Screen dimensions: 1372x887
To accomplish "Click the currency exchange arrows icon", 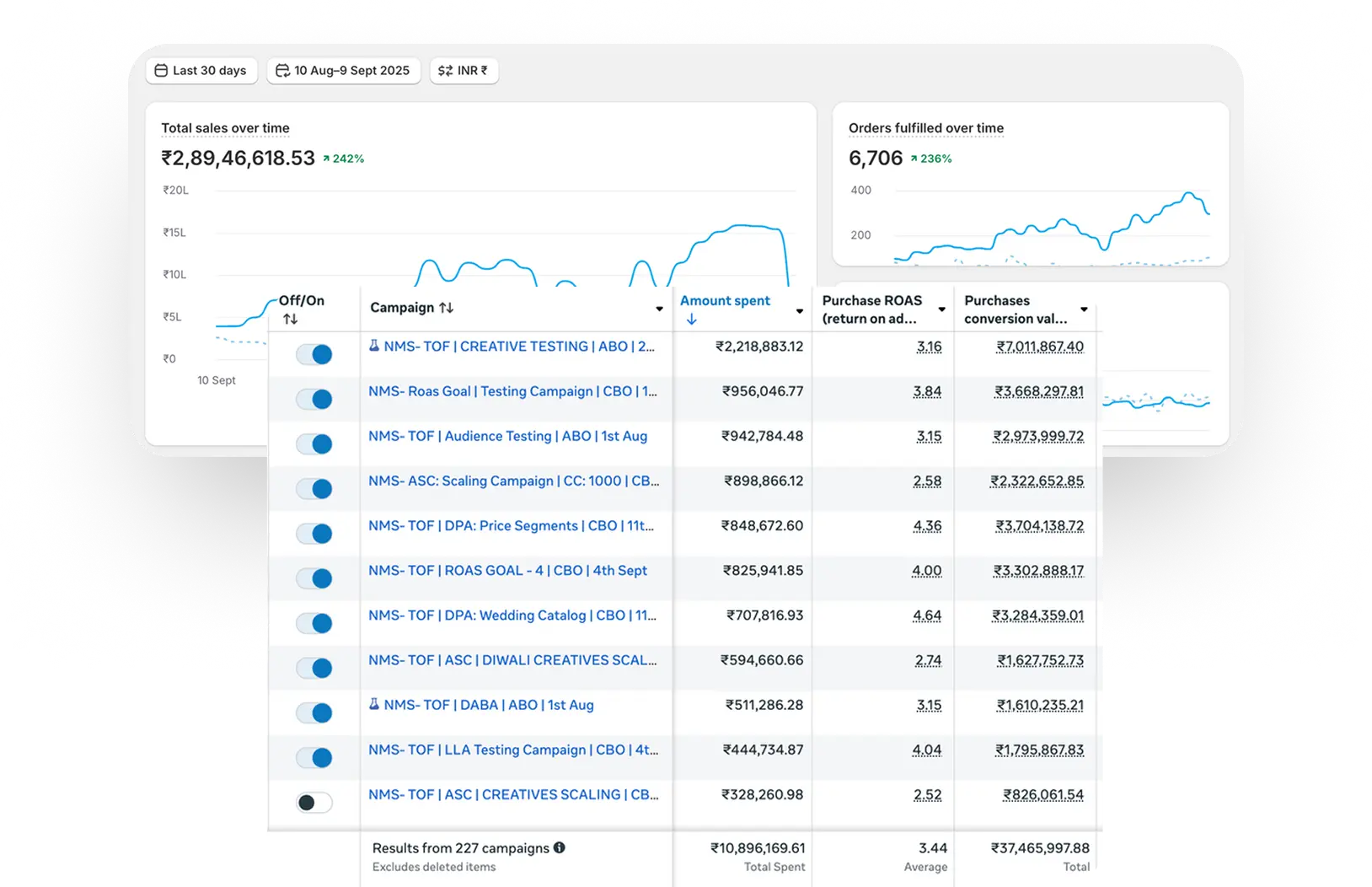I will click(445, 71).
